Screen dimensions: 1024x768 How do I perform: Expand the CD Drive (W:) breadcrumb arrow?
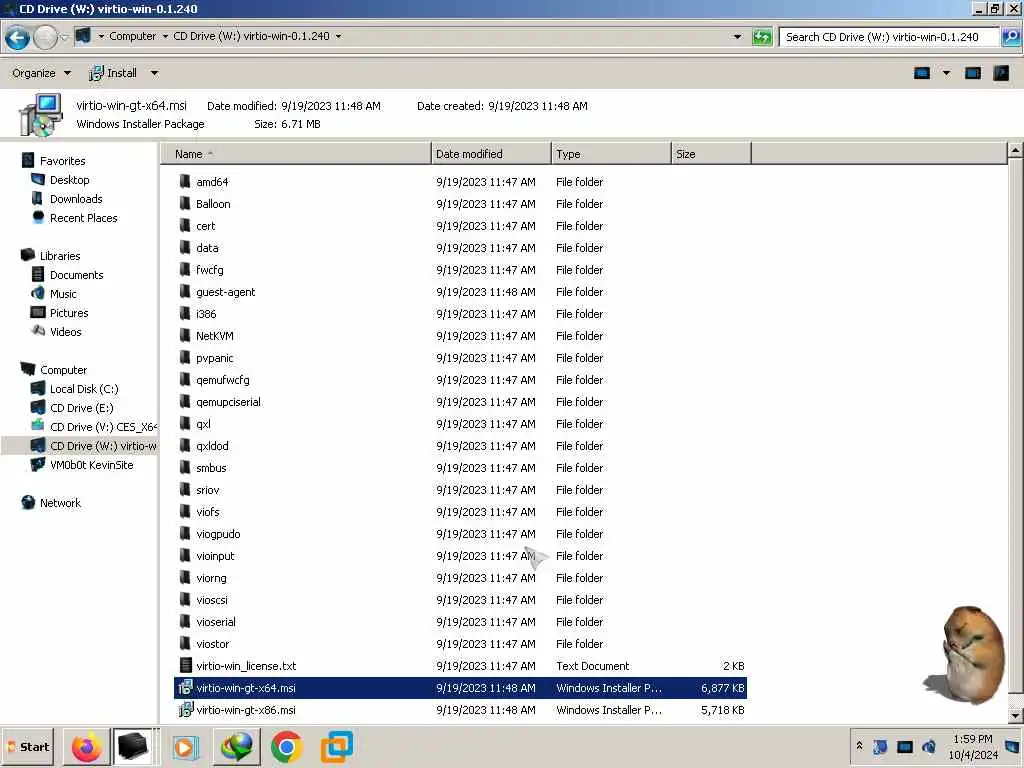(x=338, y=37)
